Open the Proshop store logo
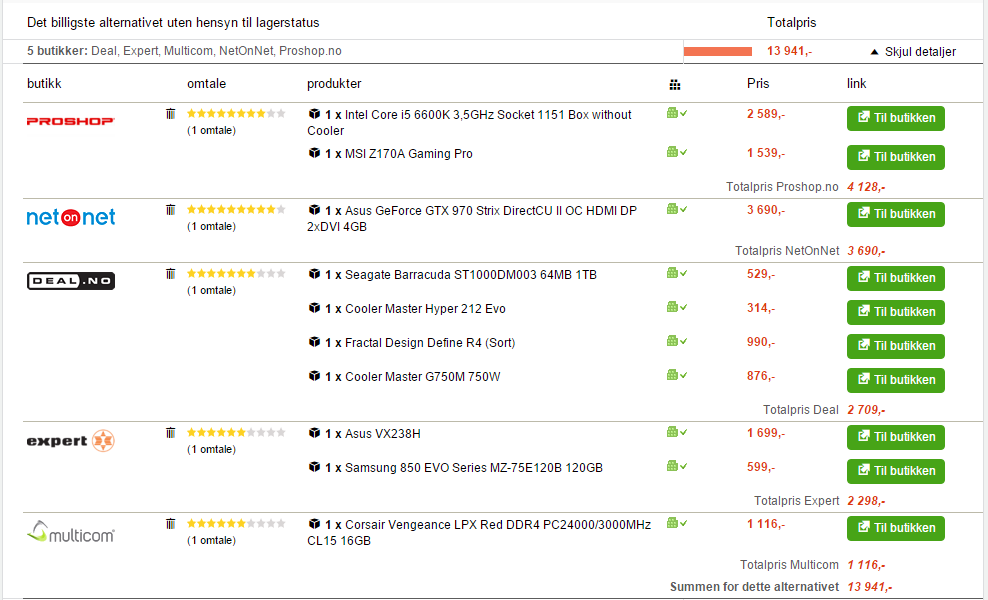This screenshot has width=988, height=600. point(70,121)
